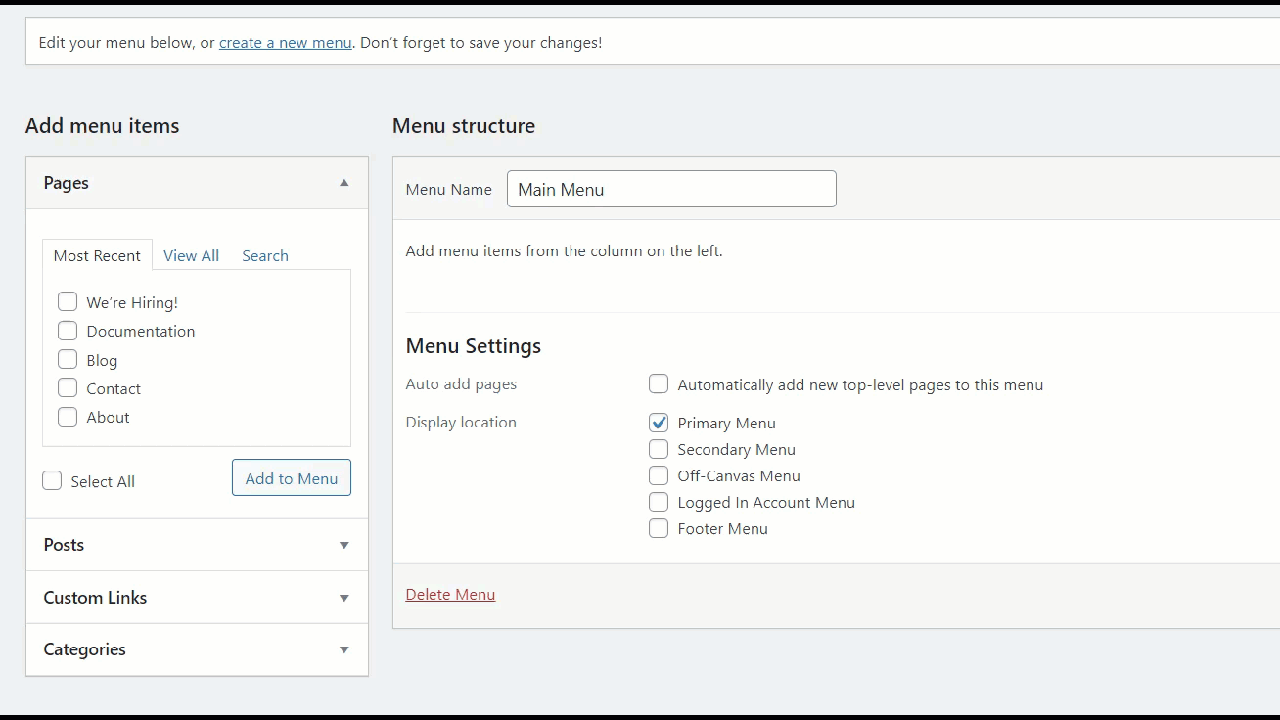1280x720 pixels.
Task: Focus the Menu Name input field
Action: click(672, 189)
